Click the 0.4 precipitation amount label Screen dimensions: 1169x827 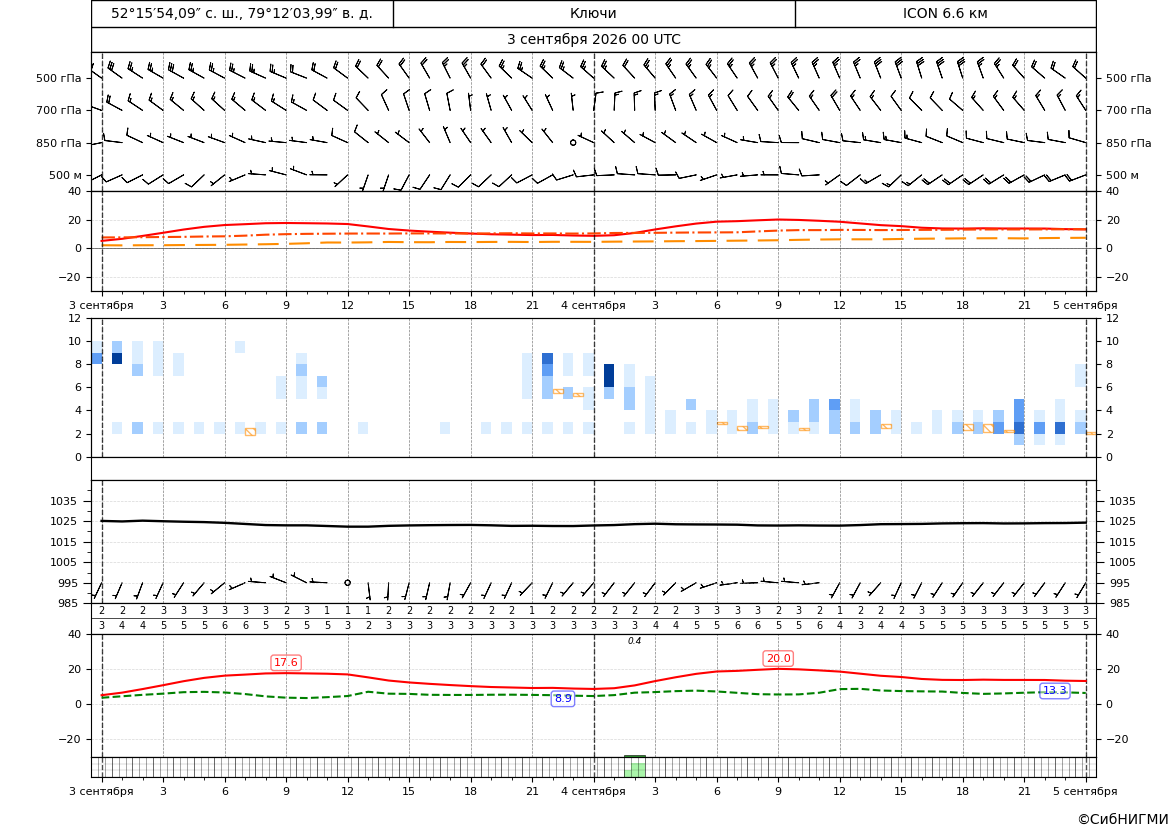(x=634, y=641)
